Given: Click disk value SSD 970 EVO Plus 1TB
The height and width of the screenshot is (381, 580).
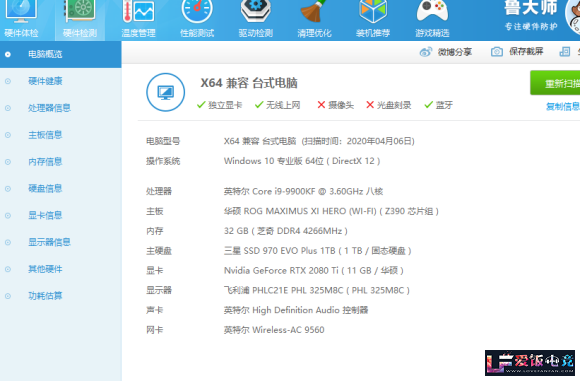Looking at the screenshot, I should (318, 251).
